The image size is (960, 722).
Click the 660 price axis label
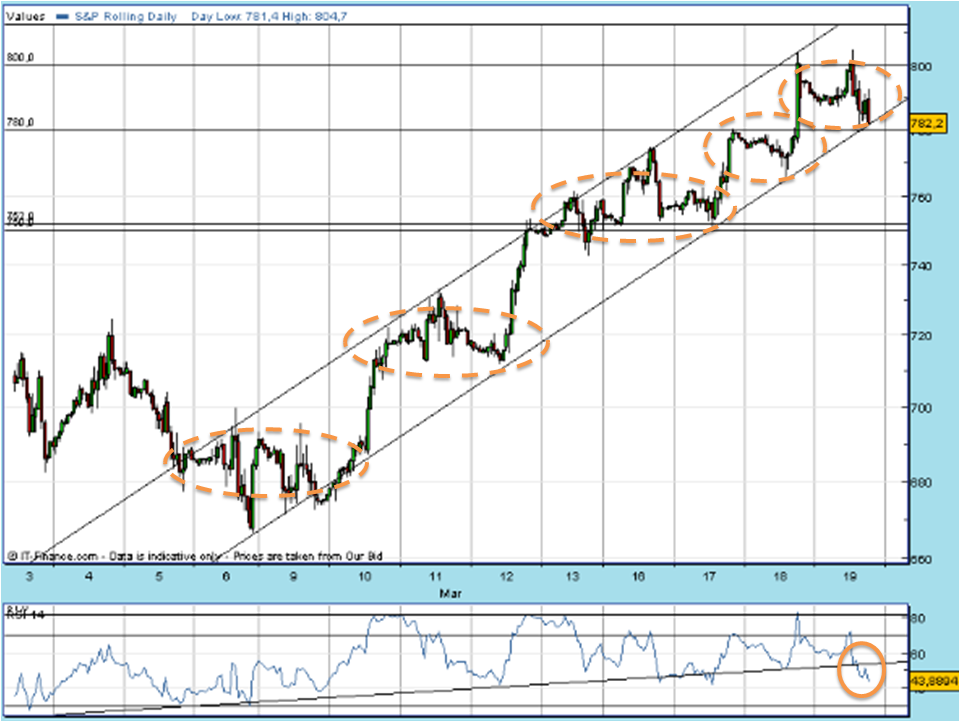[921, 559]
